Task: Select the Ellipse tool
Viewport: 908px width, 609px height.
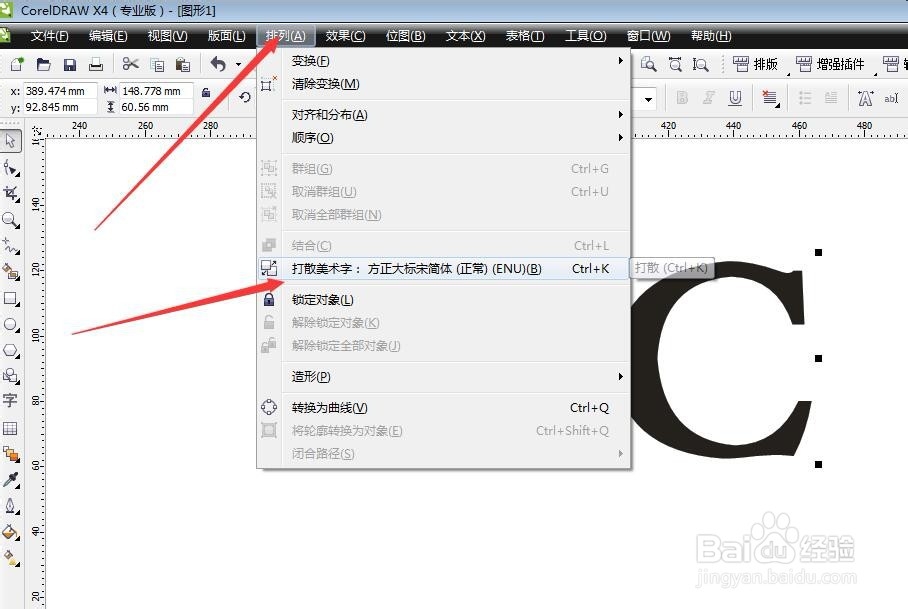Action: coord(12,322)
